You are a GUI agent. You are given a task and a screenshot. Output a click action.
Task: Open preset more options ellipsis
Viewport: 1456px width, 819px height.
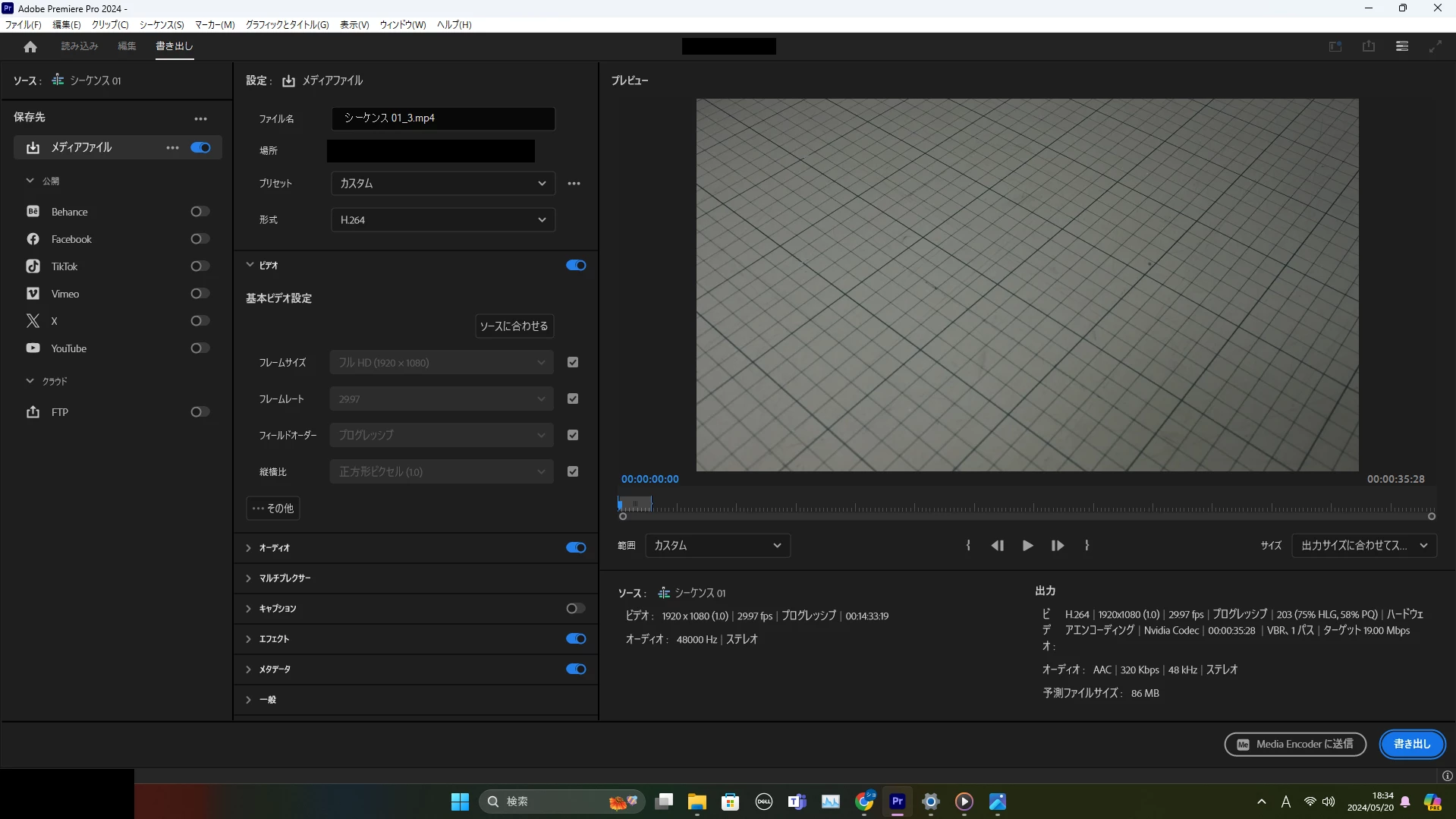(x=574, y=184)
